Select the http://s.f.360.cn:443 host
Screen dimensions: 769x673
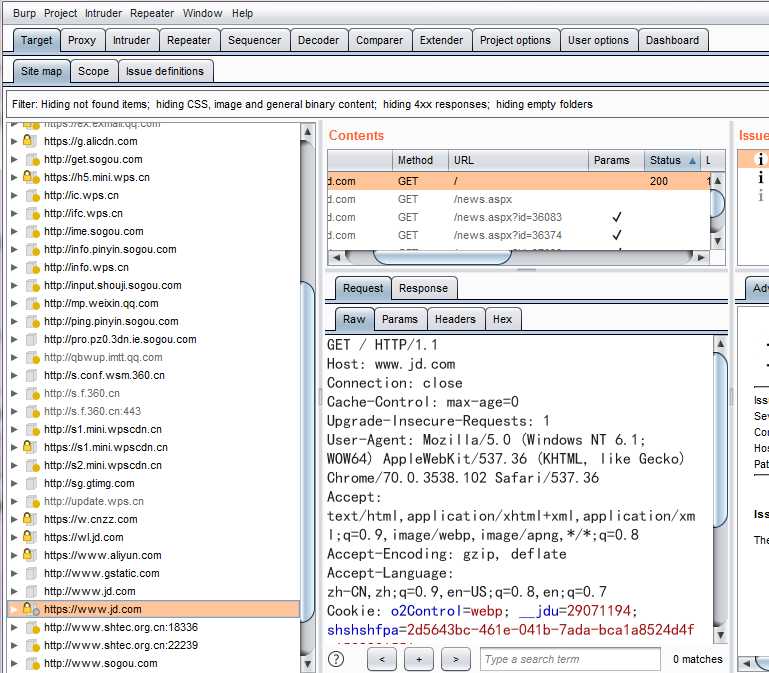[x=92, y=411]
